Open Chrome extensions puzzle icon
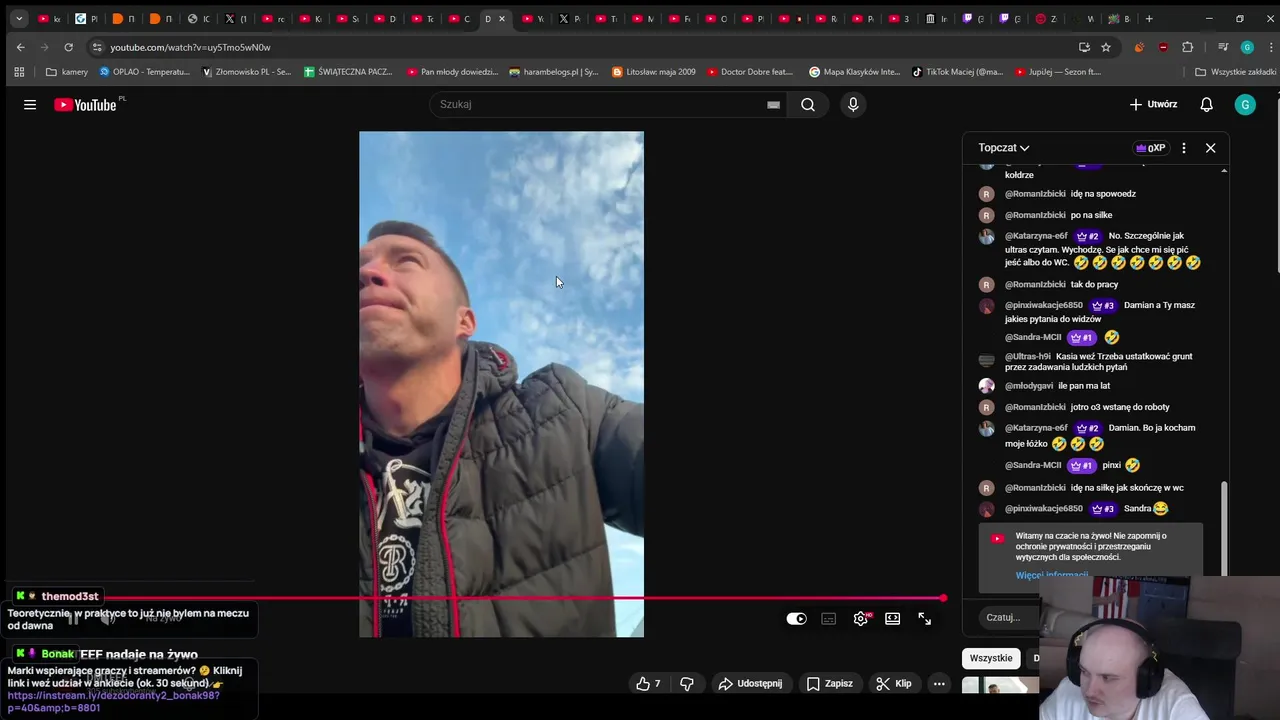The height and width of the screenshot is (720, 1280). click(x=1188, y=47)
